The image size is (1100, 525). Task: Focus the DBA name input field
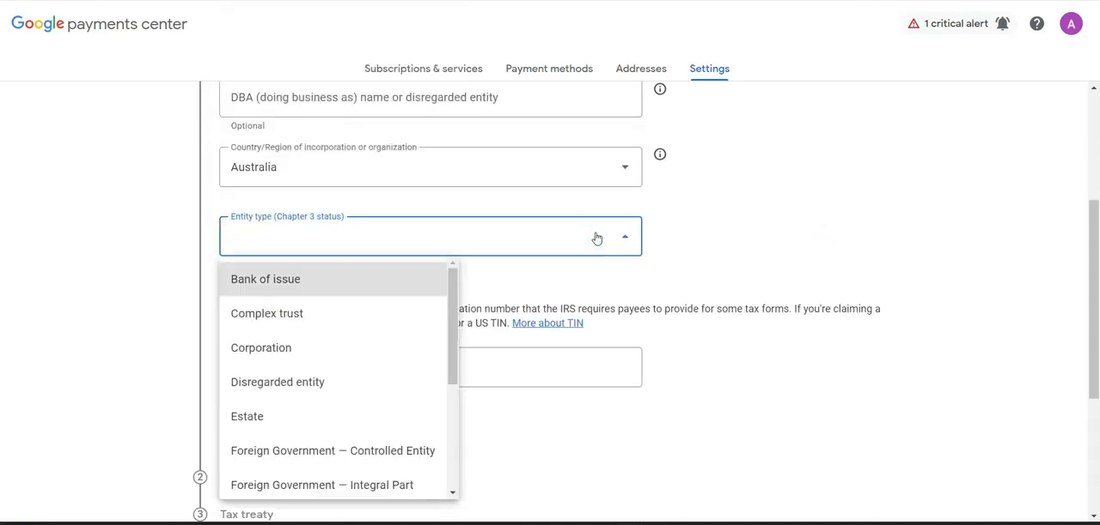tap(430, 98)
